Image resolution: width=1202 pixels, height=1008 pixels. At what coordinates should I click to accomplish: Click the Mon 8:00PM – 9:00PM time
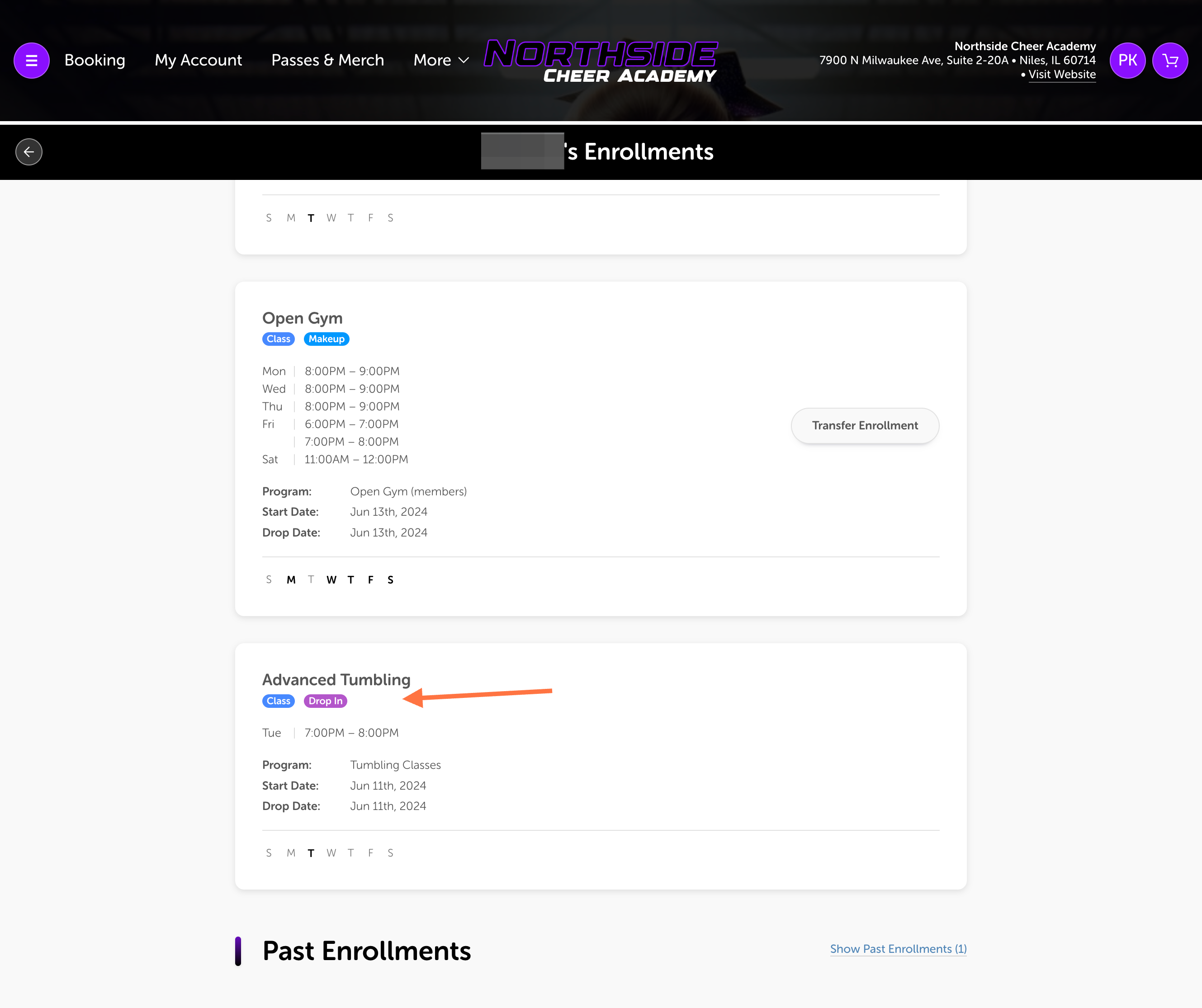tap(352, 371)
